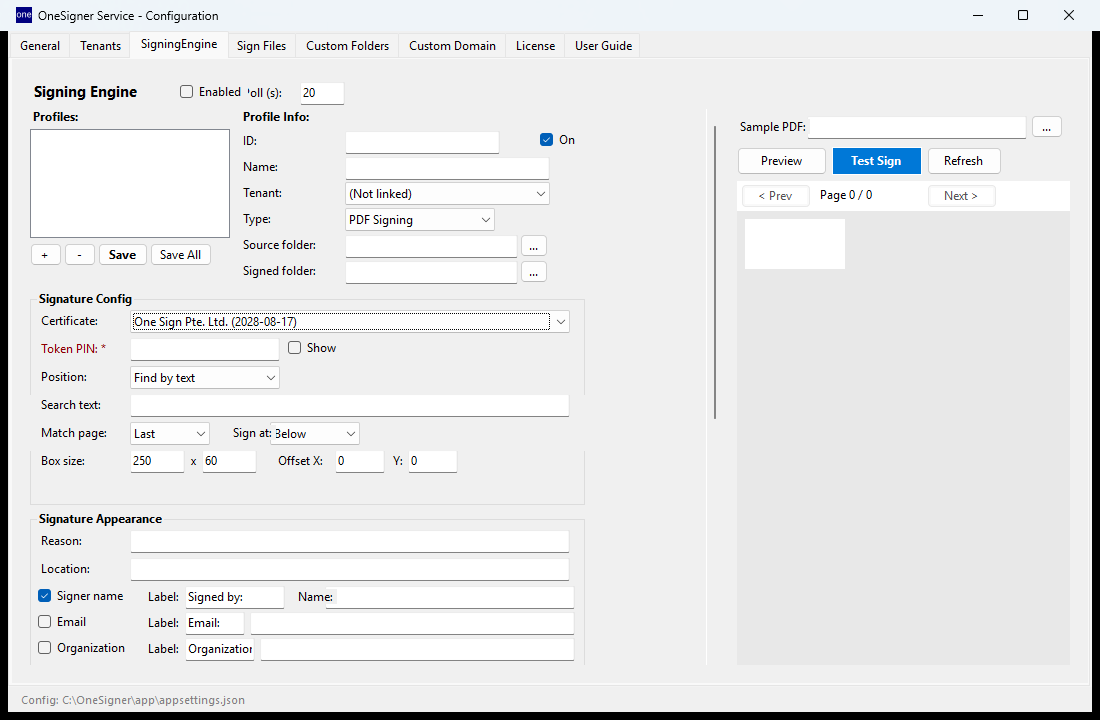Open the Match page dropdown Last
1100x720 pixels.
170,434
